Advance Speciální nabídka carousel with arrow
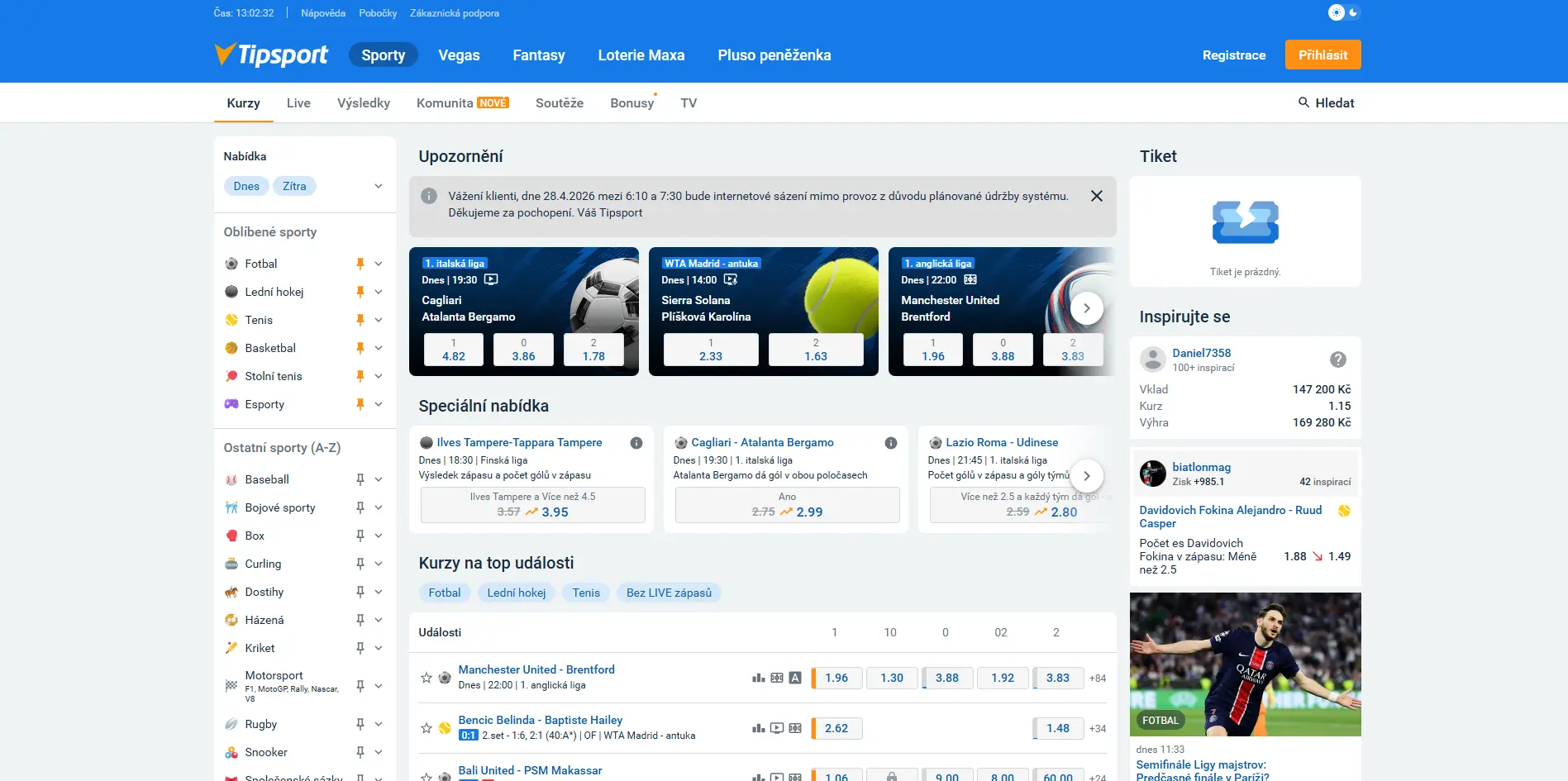The width and height of the screenshot is (1568, 781). [x=1087, y=476]
